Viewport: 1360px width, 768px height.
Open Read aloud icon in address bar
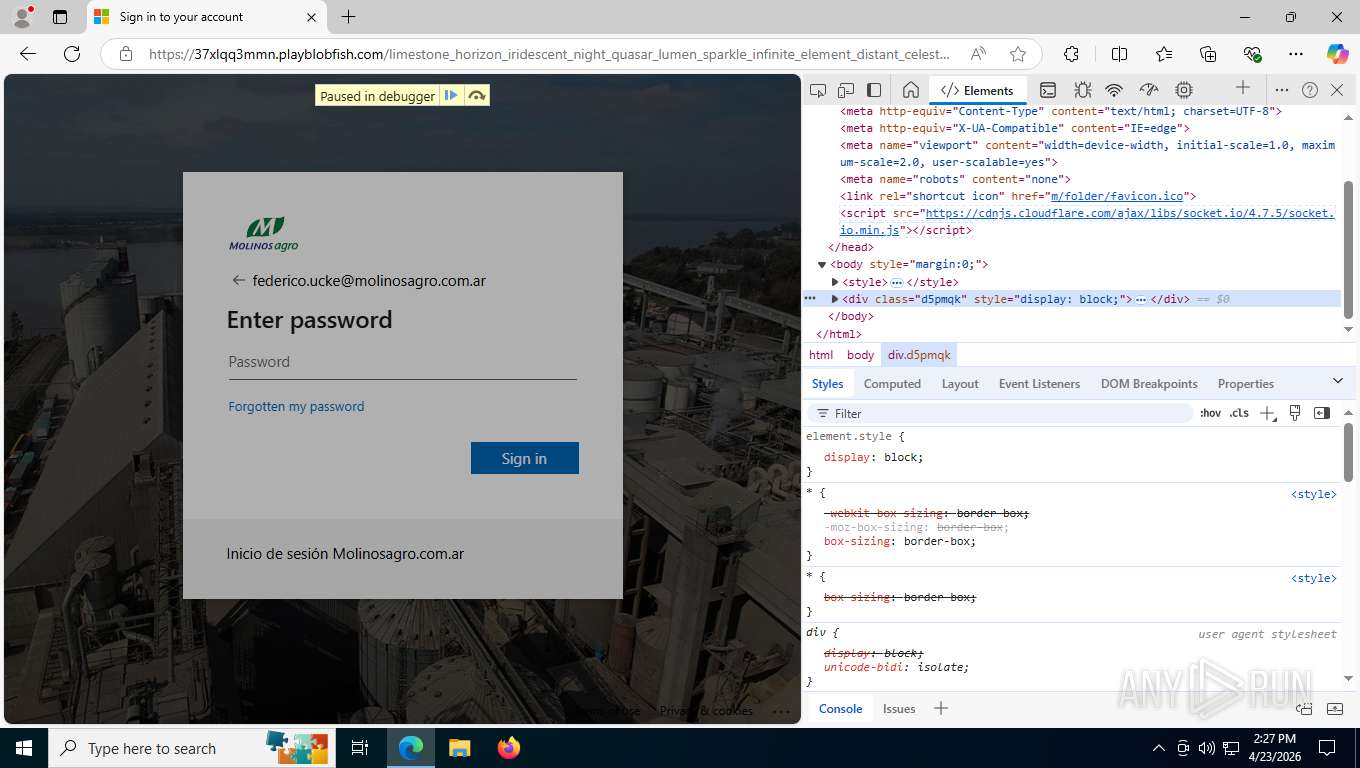click(x=978, y=54)
